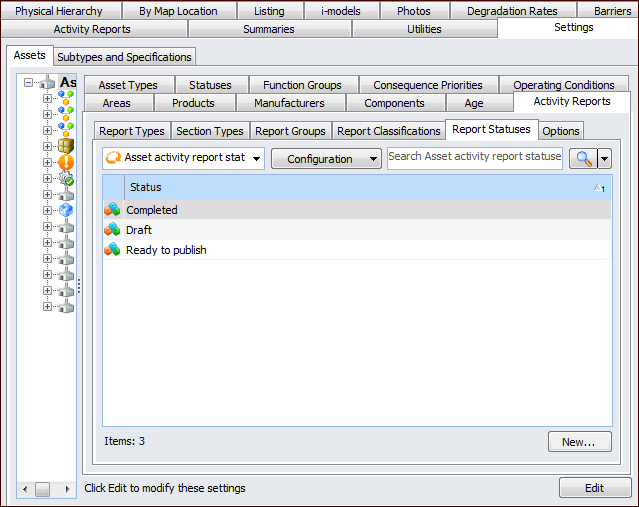Click the Edit button

coord(595,488)
